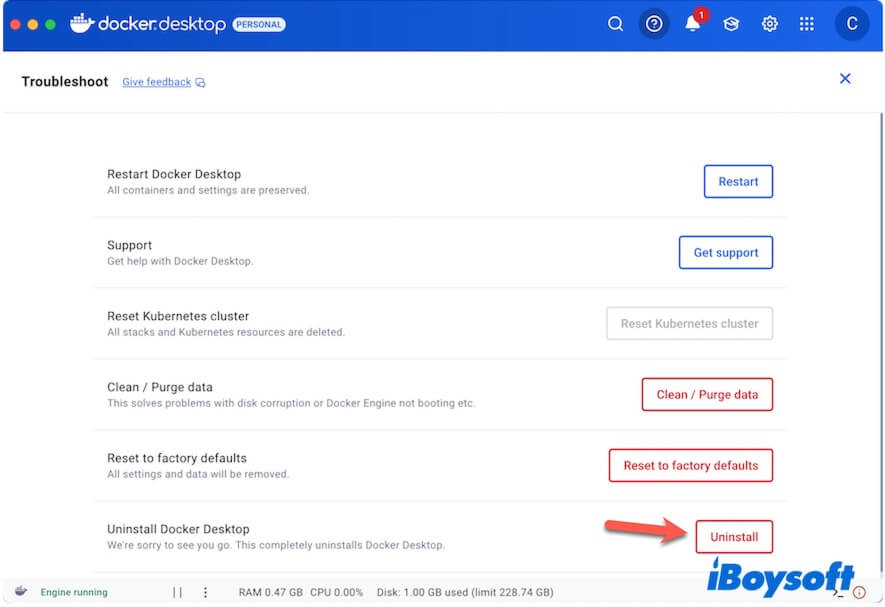The width and height of the screenshot is (885, 607).
Task: Click the CPU 0.00% status entry
Action: pos(336,592)
